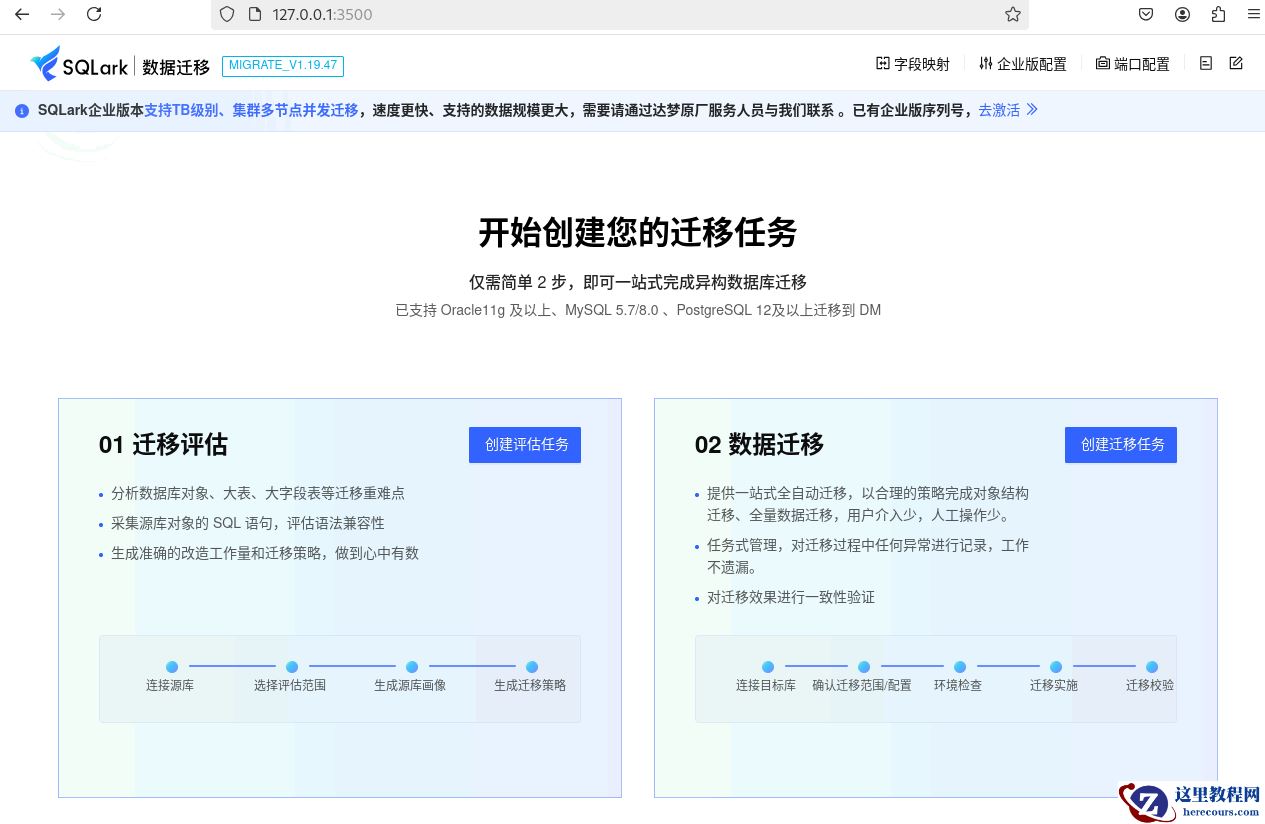This screenshot has height=824, width=1265.
Task: Click the SQLark logo
Action: click(x=80, y=65)
